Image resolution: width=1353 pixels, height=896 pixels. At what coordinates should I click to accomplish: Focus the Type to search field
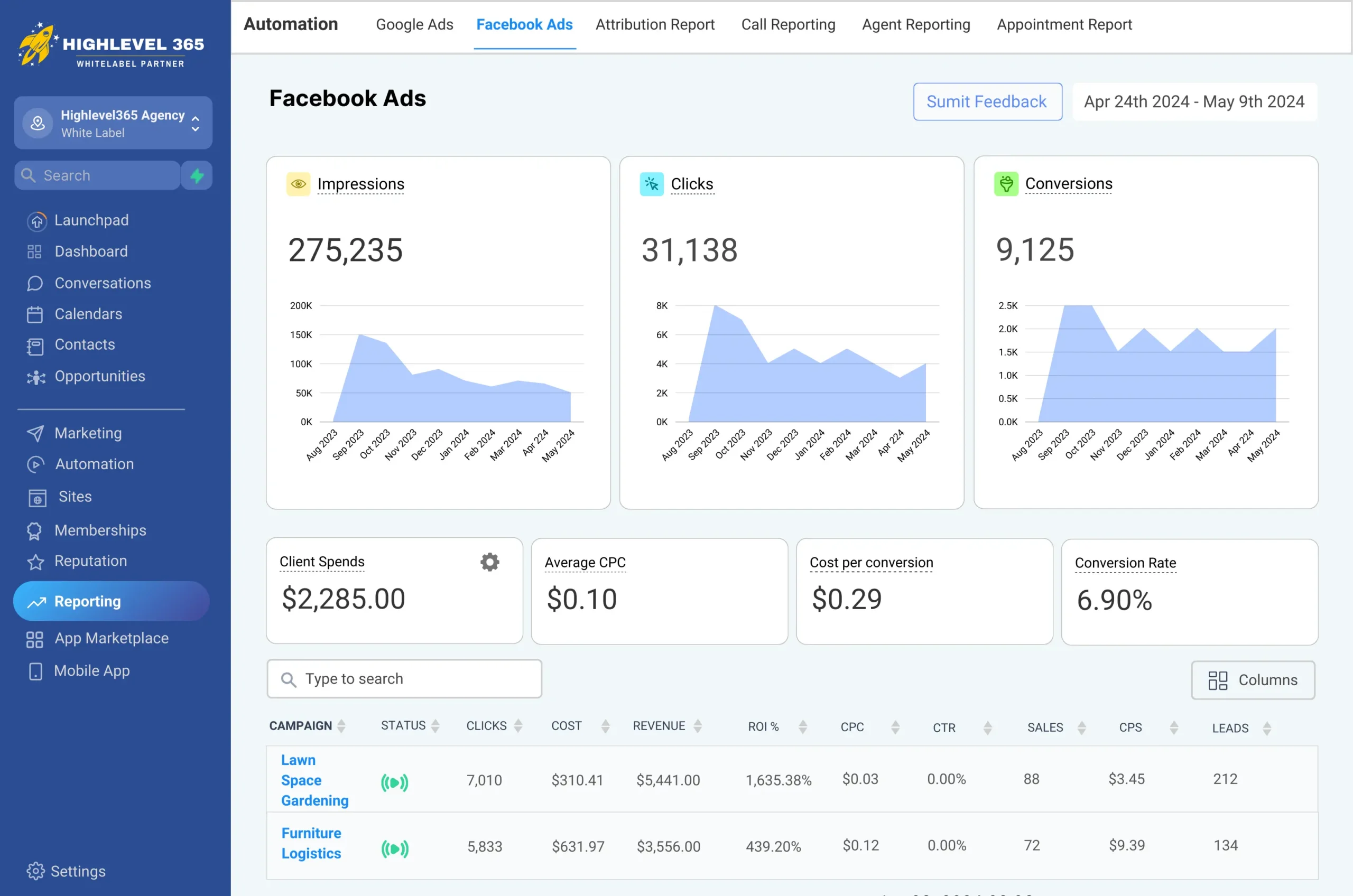click(404, 679)
